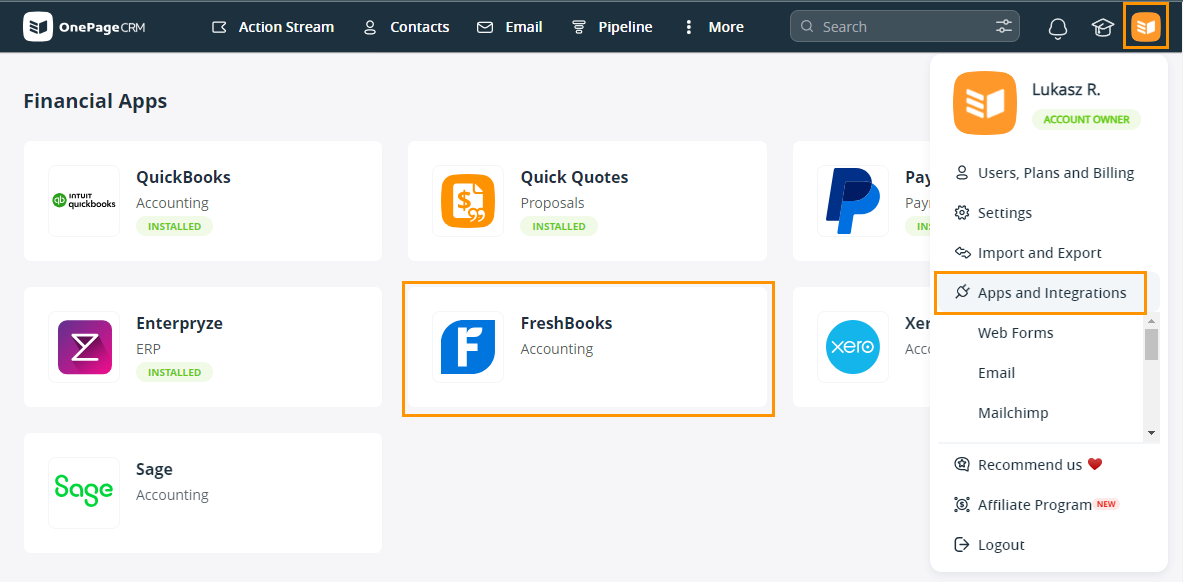Click the Proposals label under Quick Quotes

pos(552,203)
